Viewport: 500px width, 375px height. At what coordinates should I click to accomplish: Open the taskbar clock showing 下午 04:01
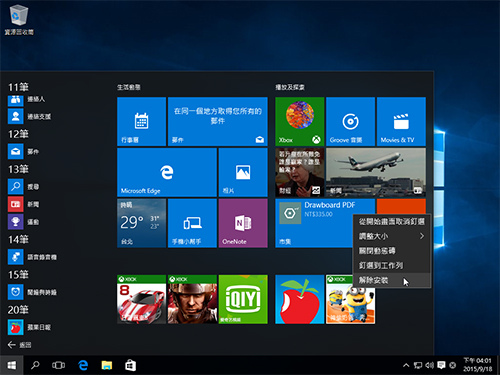(x=477, y=365)
